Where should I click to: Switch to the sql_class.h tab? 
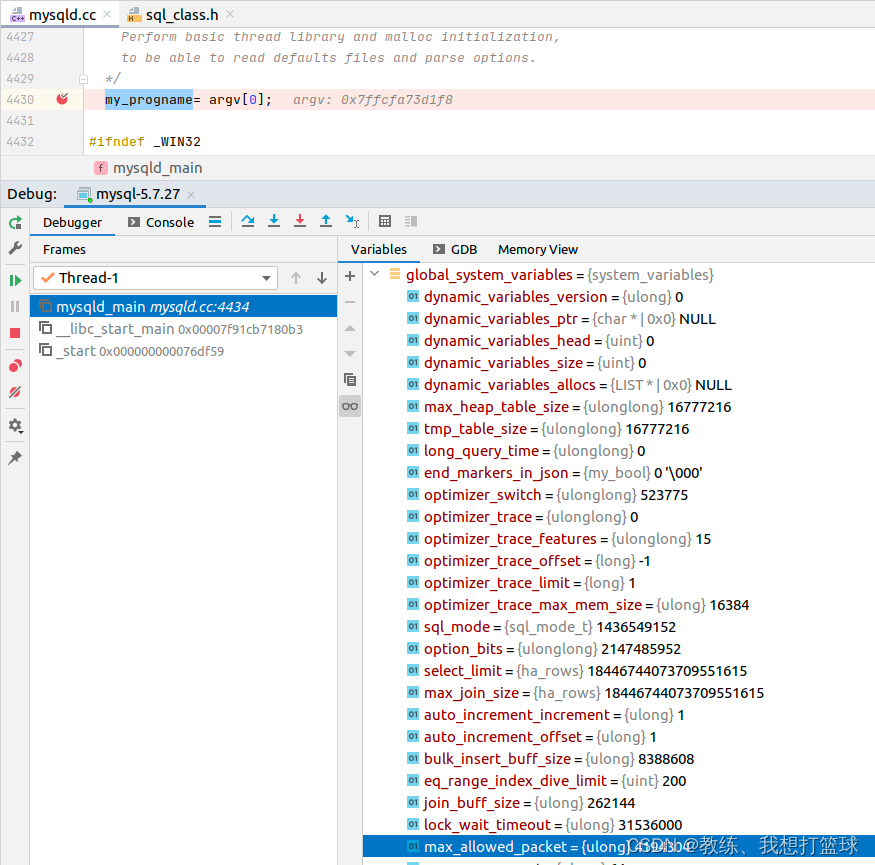tap(178, 14)
